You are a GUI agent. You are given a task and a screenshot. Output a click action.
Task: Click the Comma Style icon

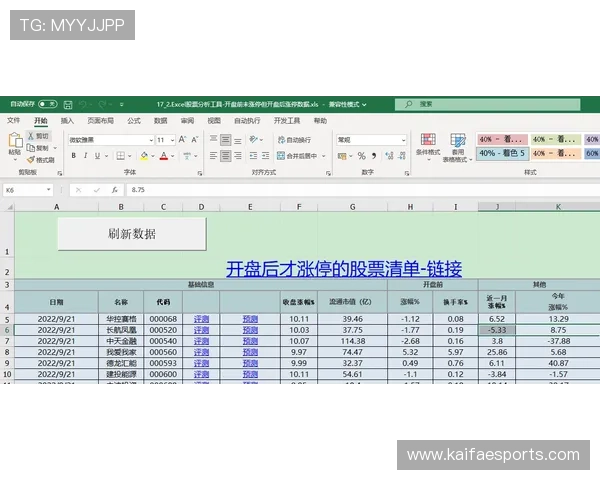pos(374,156)
